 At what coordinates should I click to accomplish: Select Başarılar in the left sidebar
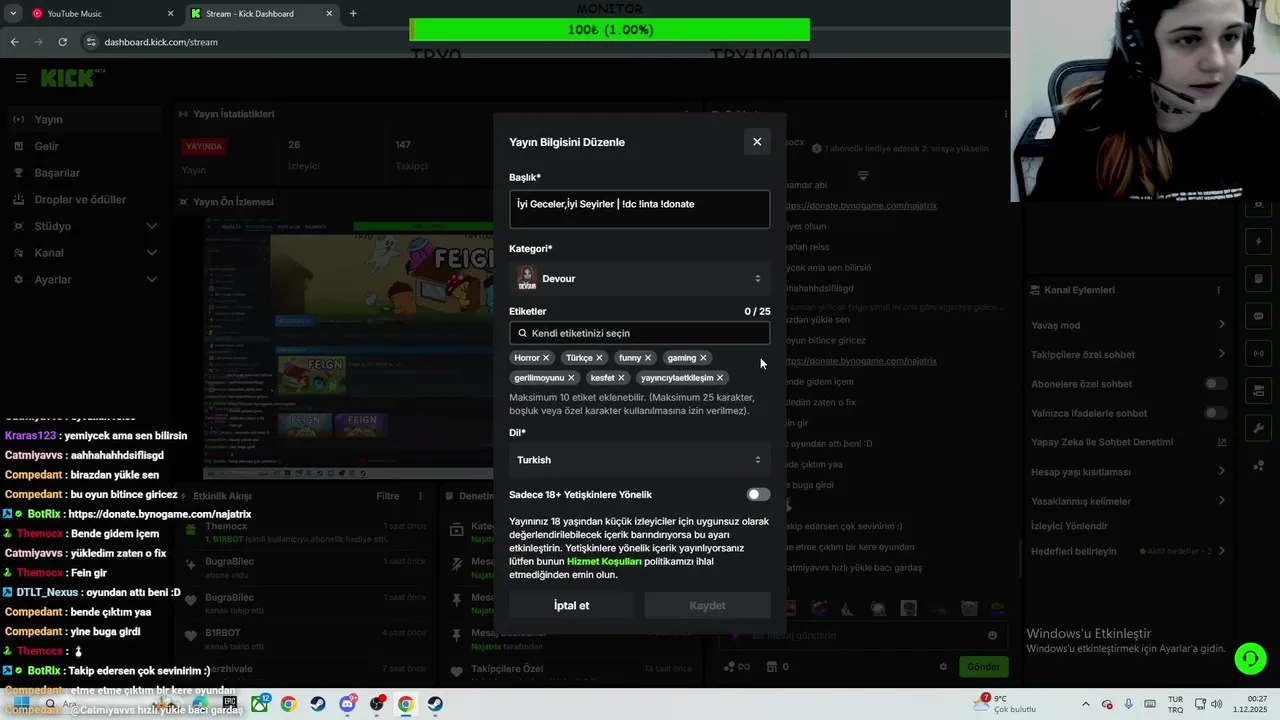coord(84,173)
